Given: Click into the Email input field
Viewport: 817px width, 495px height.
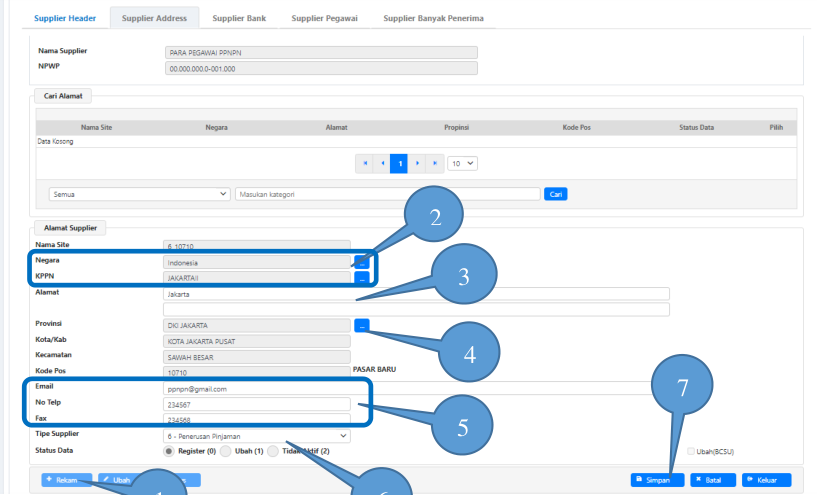Looking at the screenshot, I should coord(256,389).
